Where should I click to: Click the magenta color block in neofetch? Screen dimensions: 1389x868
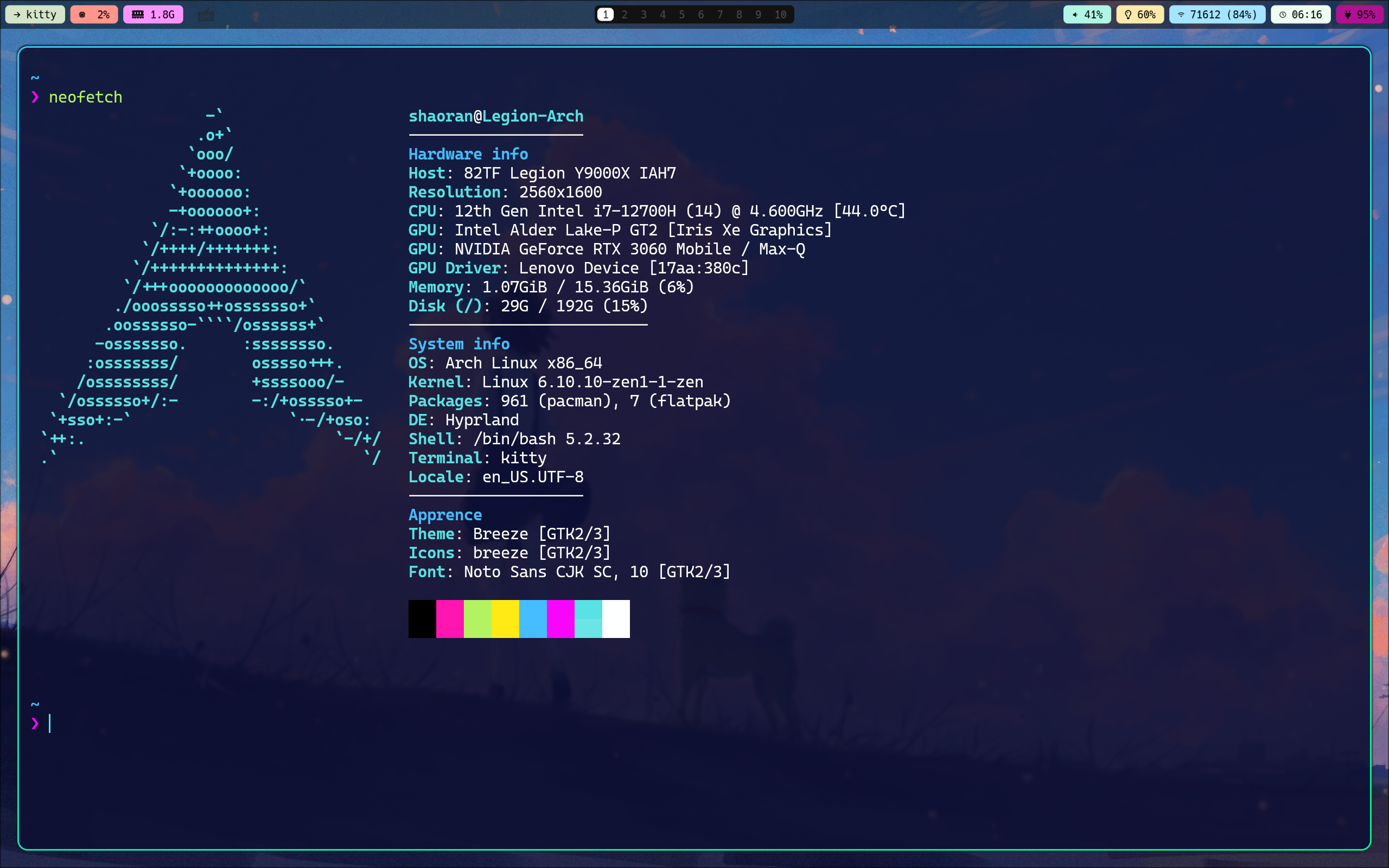560,619
